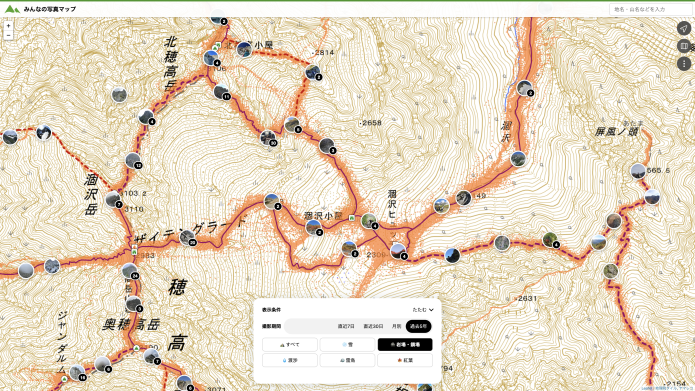Open photo cluster beside elevation 3103.2
The width and height of the screenshot is (695, 391).
tap(113, 199)
